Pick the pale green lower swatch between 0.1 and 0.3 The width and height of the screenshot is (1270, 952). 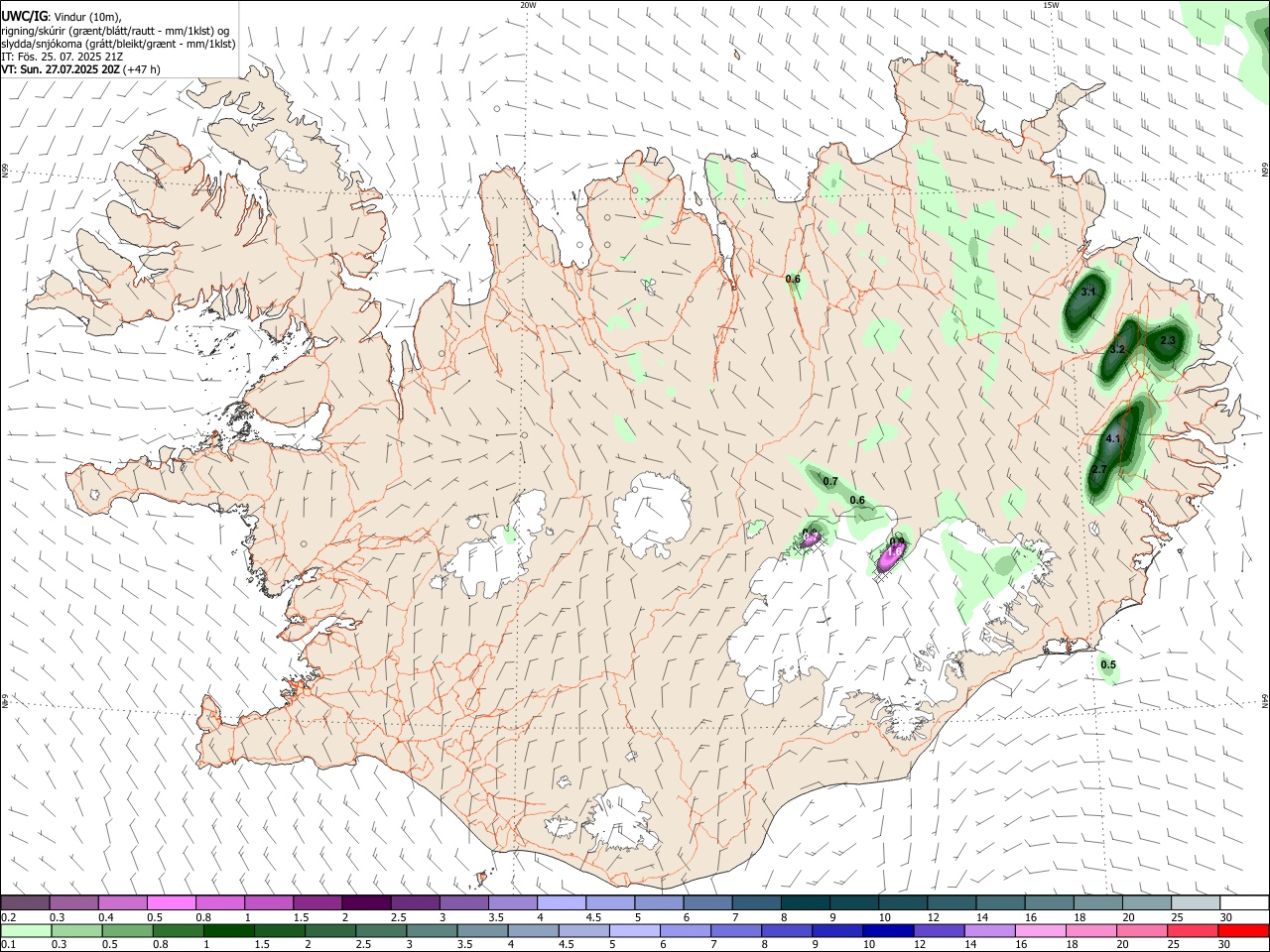click(26, 930)
